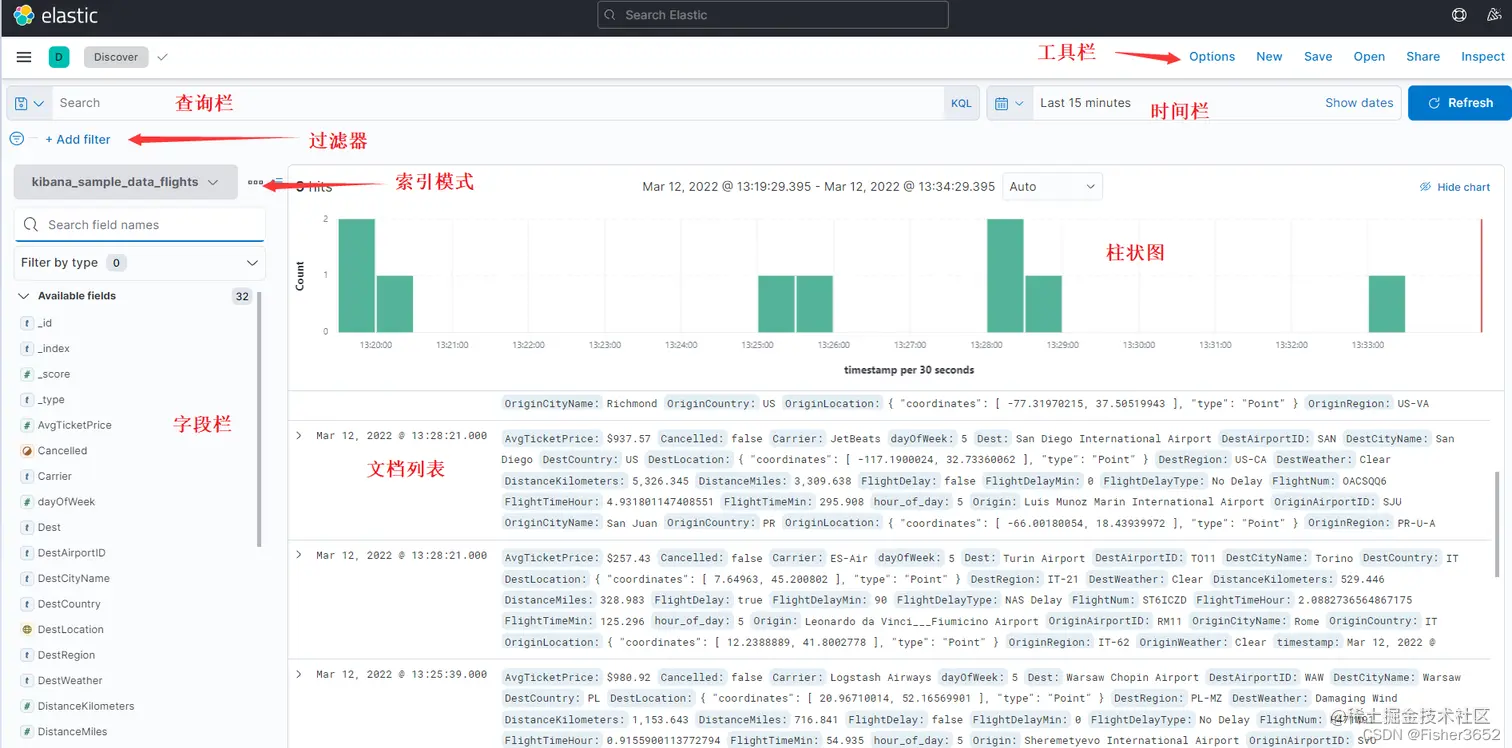
Task: Click the DestLocation geo point icon
Action: click(x=27, y=630)
